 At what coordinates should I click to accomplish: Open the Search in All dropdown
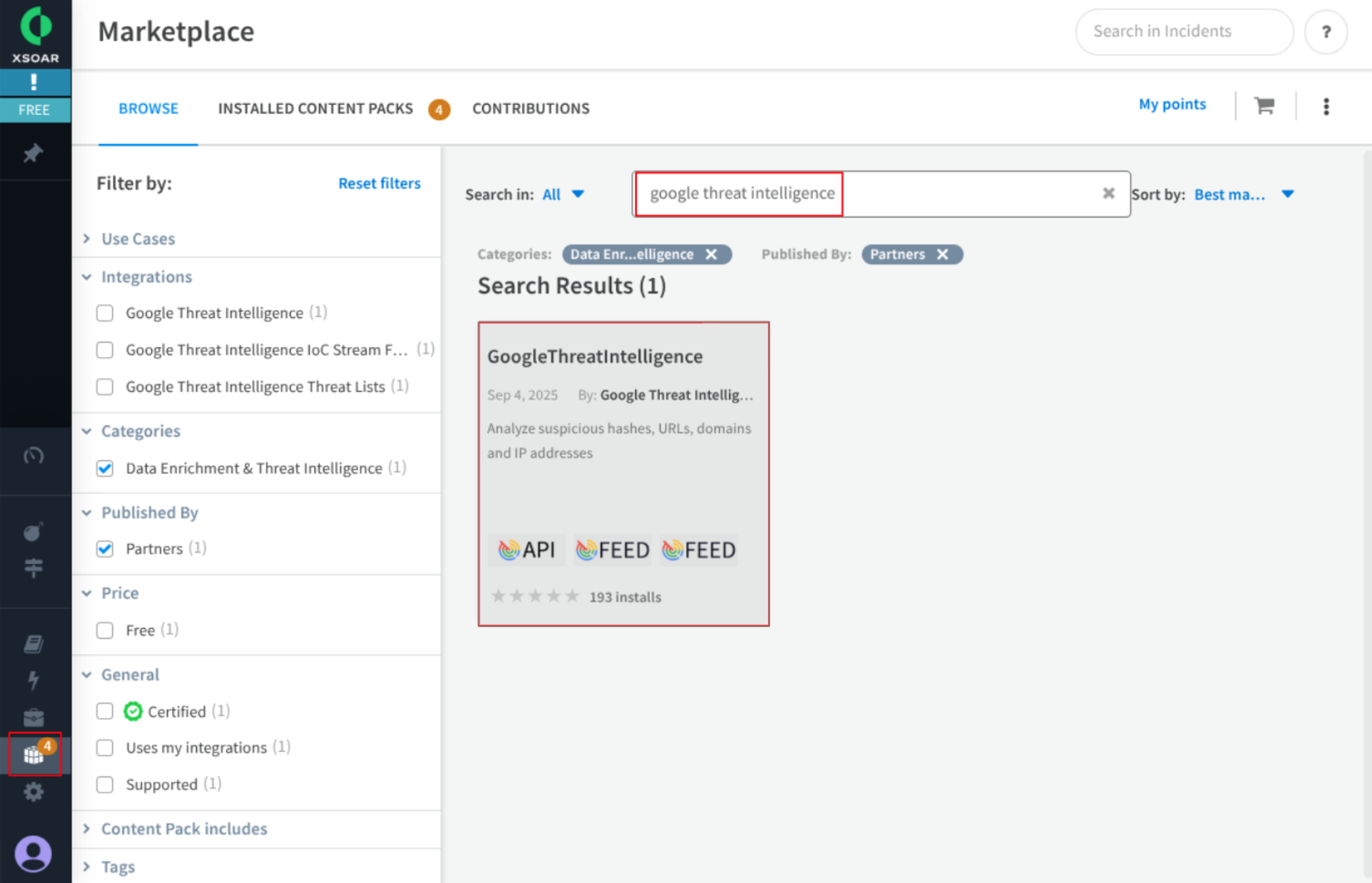(x=563, y=194)
